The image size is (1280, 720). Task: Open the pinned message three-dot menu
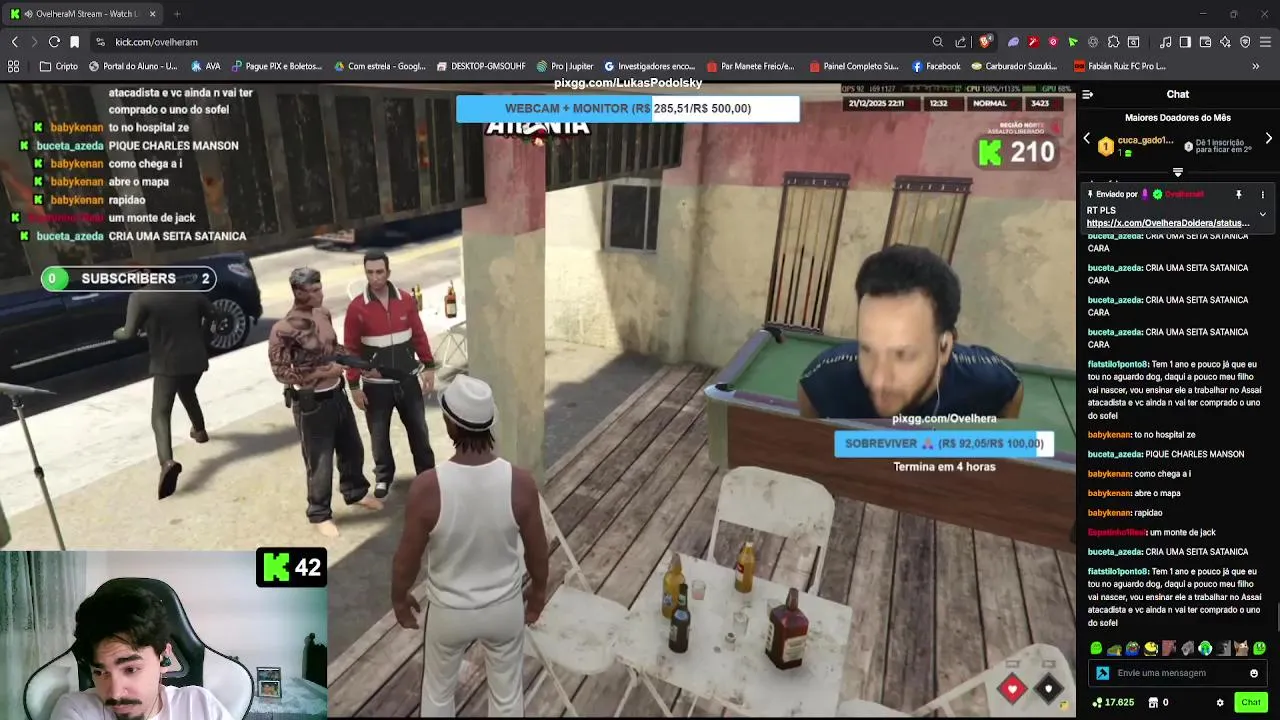click(1262, 194)
